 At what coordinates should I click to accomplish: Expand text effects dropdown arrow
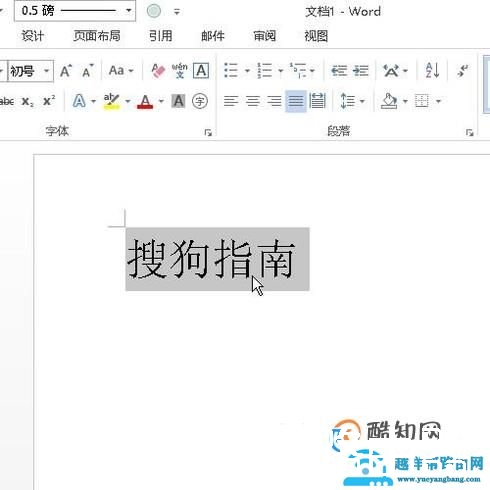[x=93, y=101]
